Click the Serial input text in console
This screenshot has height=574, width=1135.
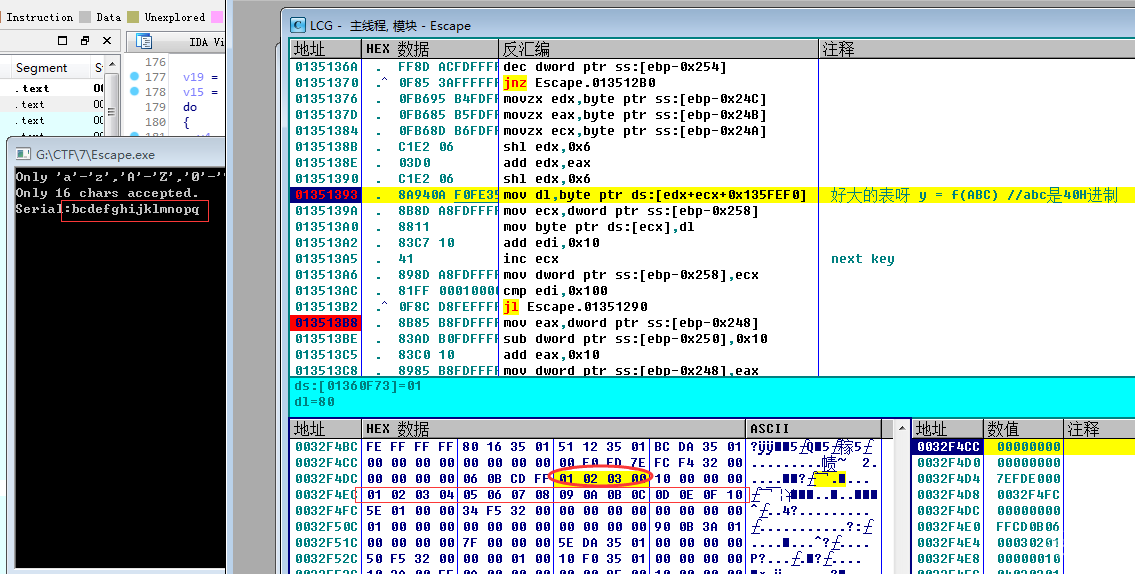135,209
